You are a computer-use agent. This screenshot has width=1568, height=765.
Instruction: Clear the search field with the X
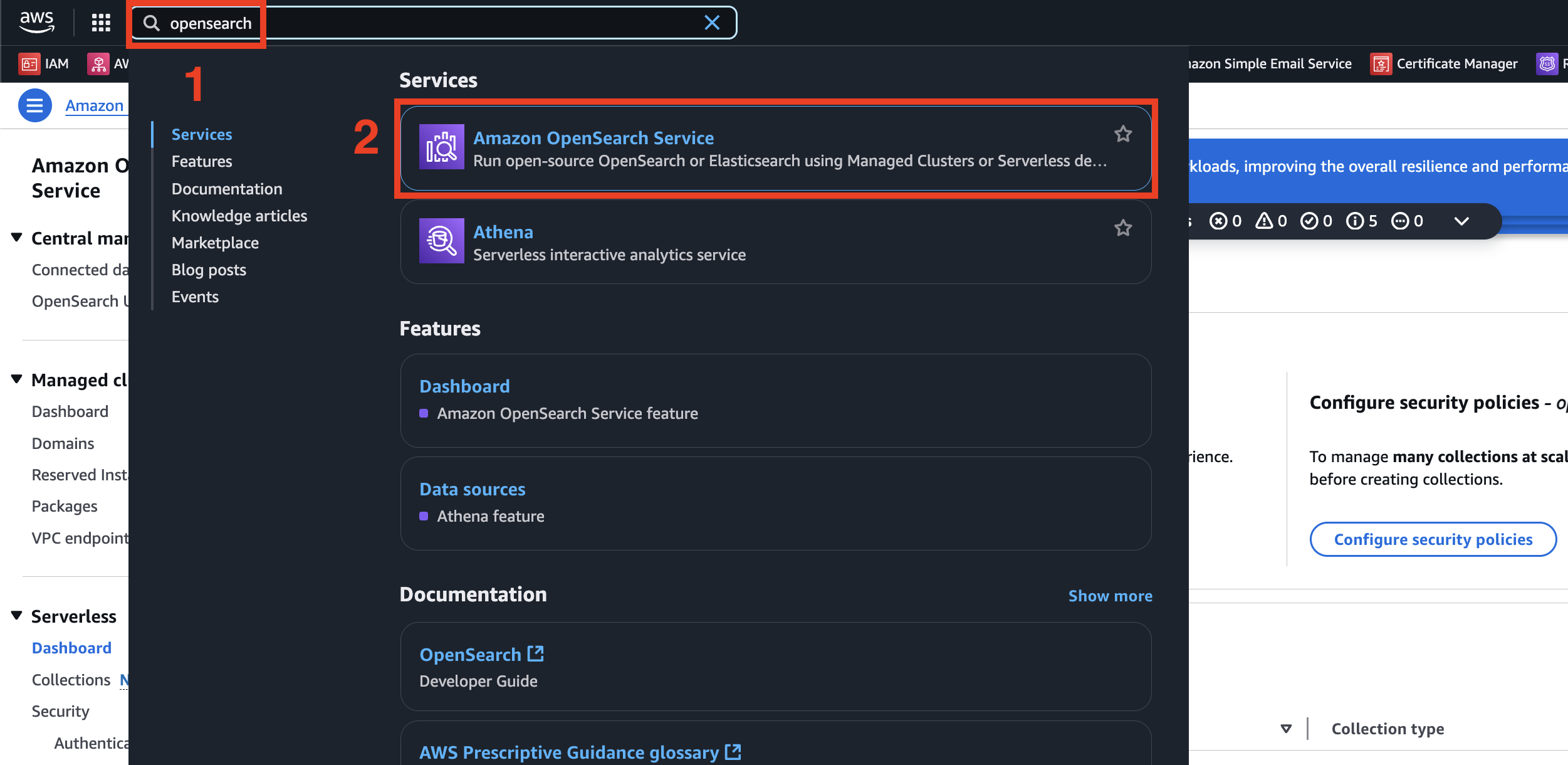click(x=712, y=23)
